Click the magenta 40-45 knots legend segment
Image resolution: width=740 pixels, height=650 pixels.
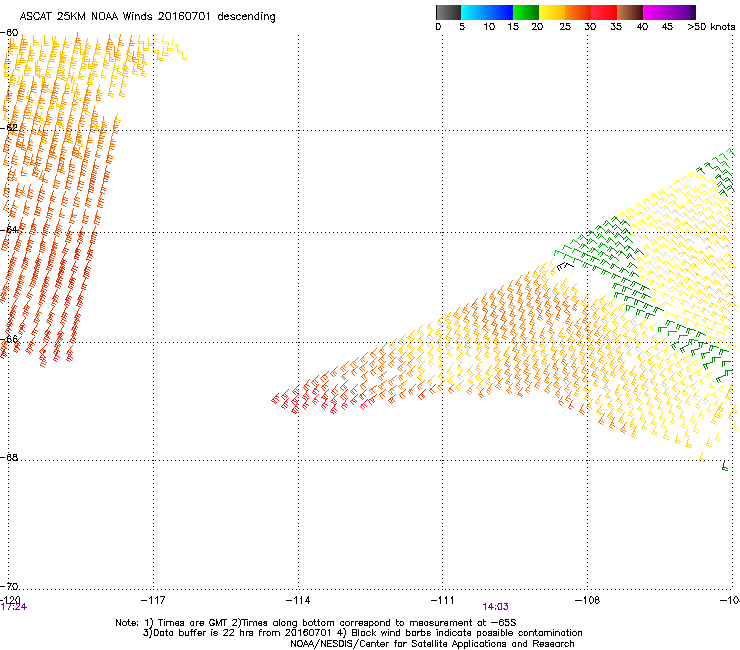click(666, 12)
